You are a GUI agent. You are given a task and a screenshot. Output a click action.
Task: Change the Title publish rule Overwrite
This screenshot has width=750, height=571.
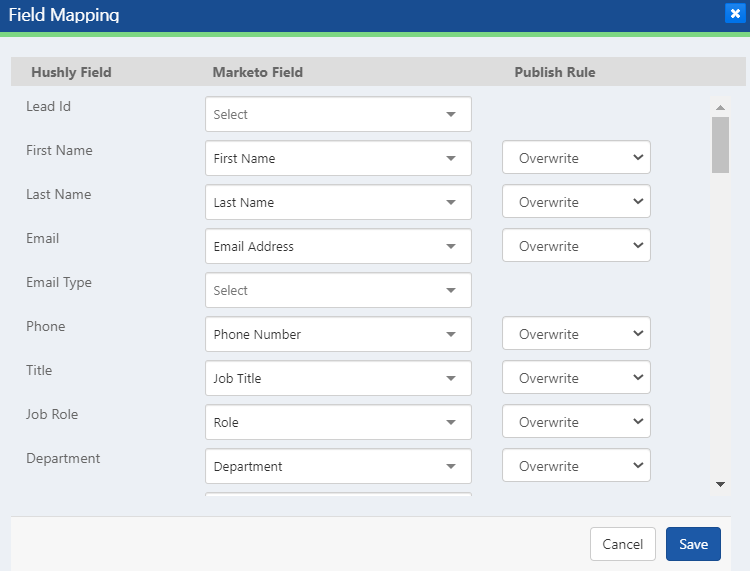(576, 377)
